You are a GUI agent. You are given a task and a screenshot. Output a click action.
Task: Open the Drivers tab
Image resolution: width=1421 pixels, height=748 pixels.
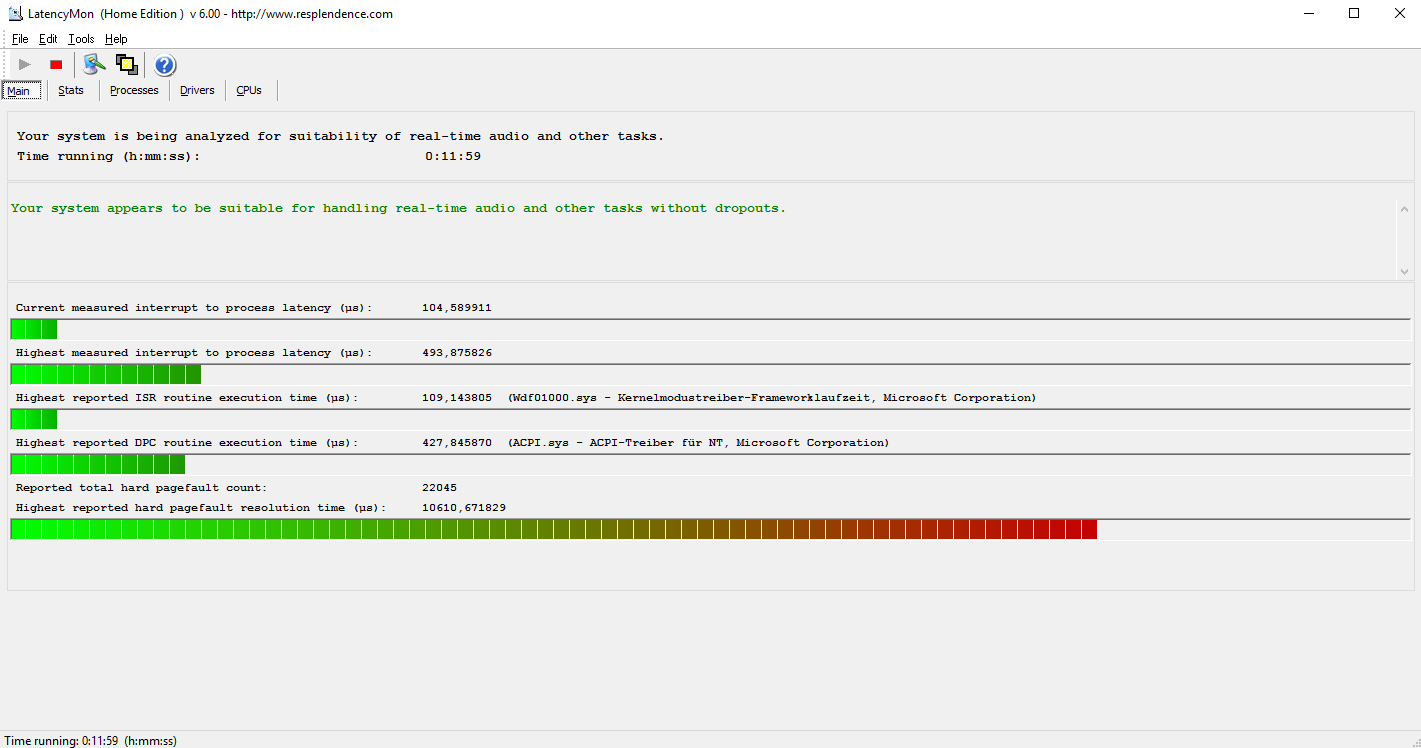(197, 91)
